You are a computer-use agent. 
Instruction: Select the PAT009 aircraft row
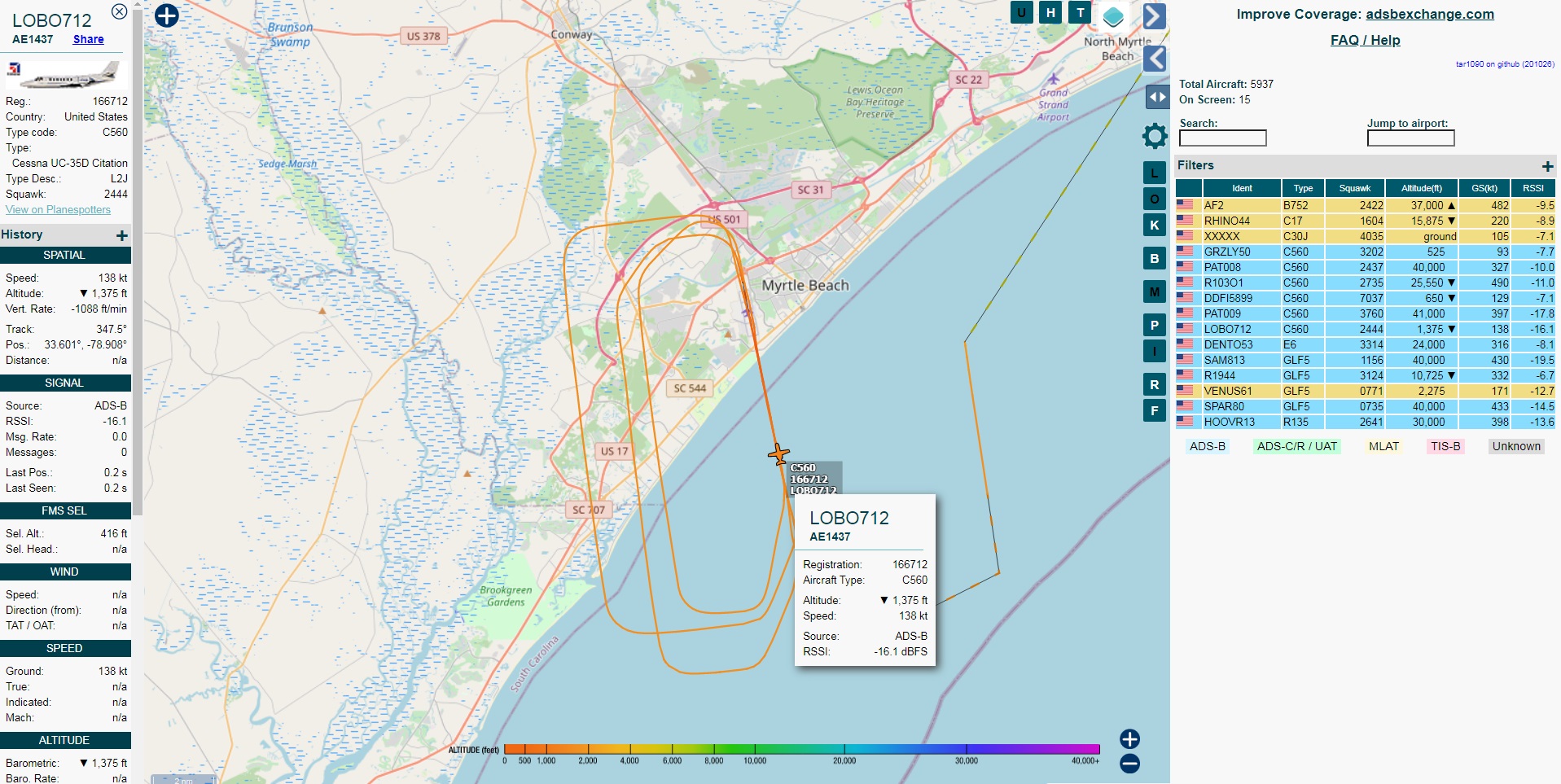1366,313
